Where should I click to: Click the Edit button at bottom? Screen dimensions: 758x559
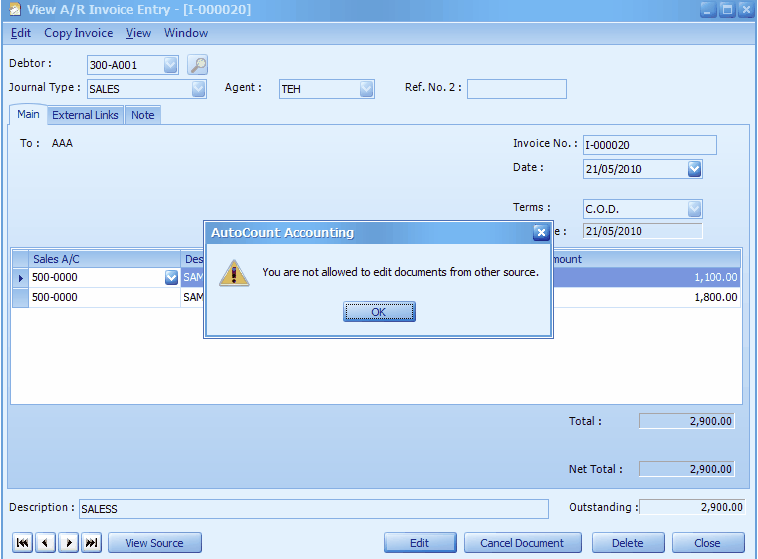pyautogui.click(x=420, y=543)
